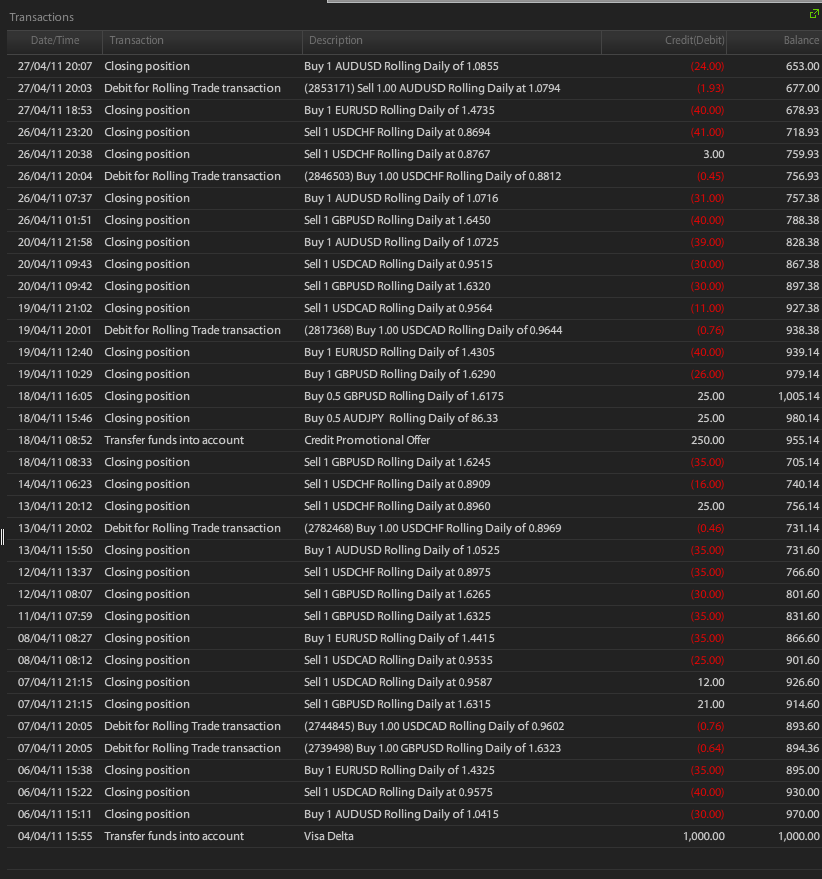Select 'Buy 1 AUDUSD Rolling Daily of 1.0716'
The width and height of the screenshot is (822, 879).
[401, 198]
